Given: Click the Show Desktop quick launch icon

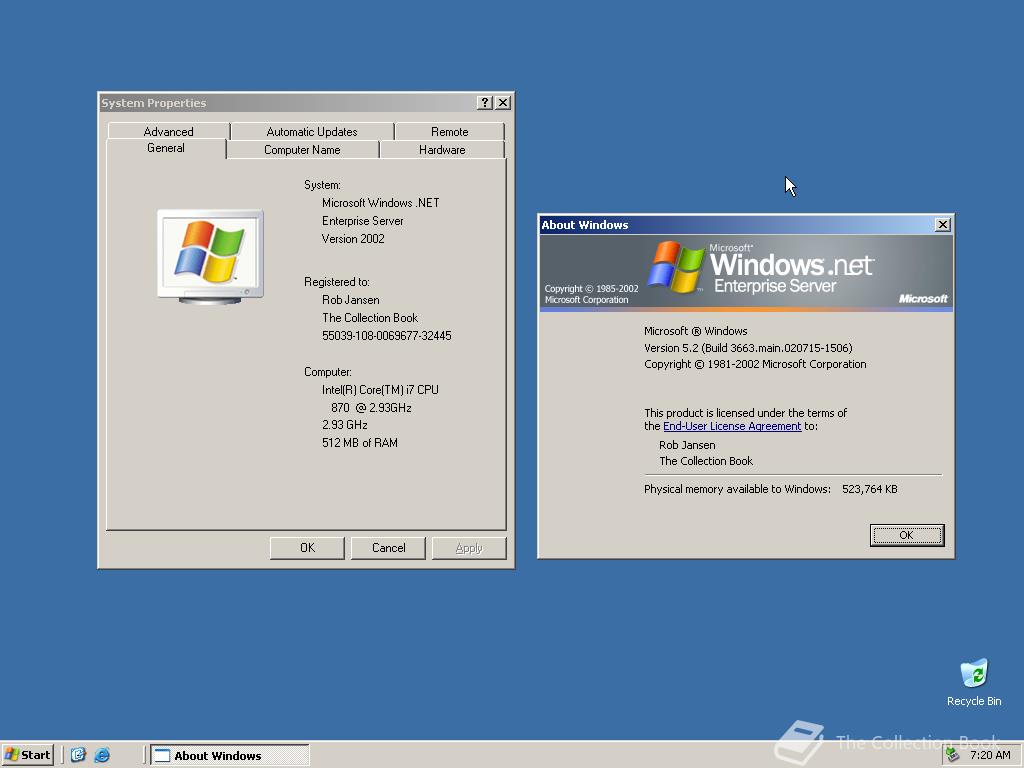Looking at the screenshot, I should tap(78, 755).
